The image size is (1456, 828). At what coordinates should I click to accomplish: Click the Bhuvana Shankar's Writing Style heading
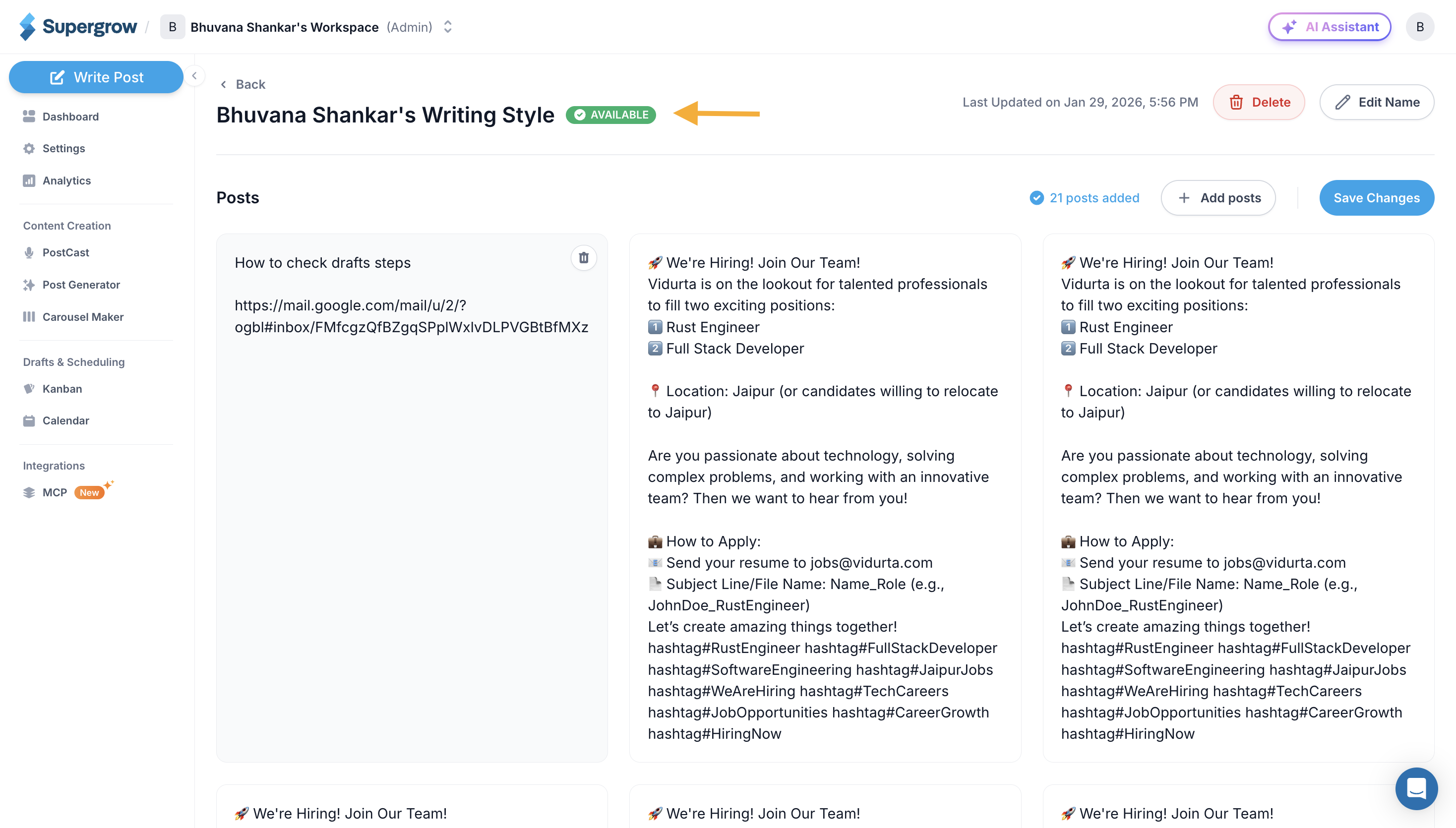click(385, 115)
